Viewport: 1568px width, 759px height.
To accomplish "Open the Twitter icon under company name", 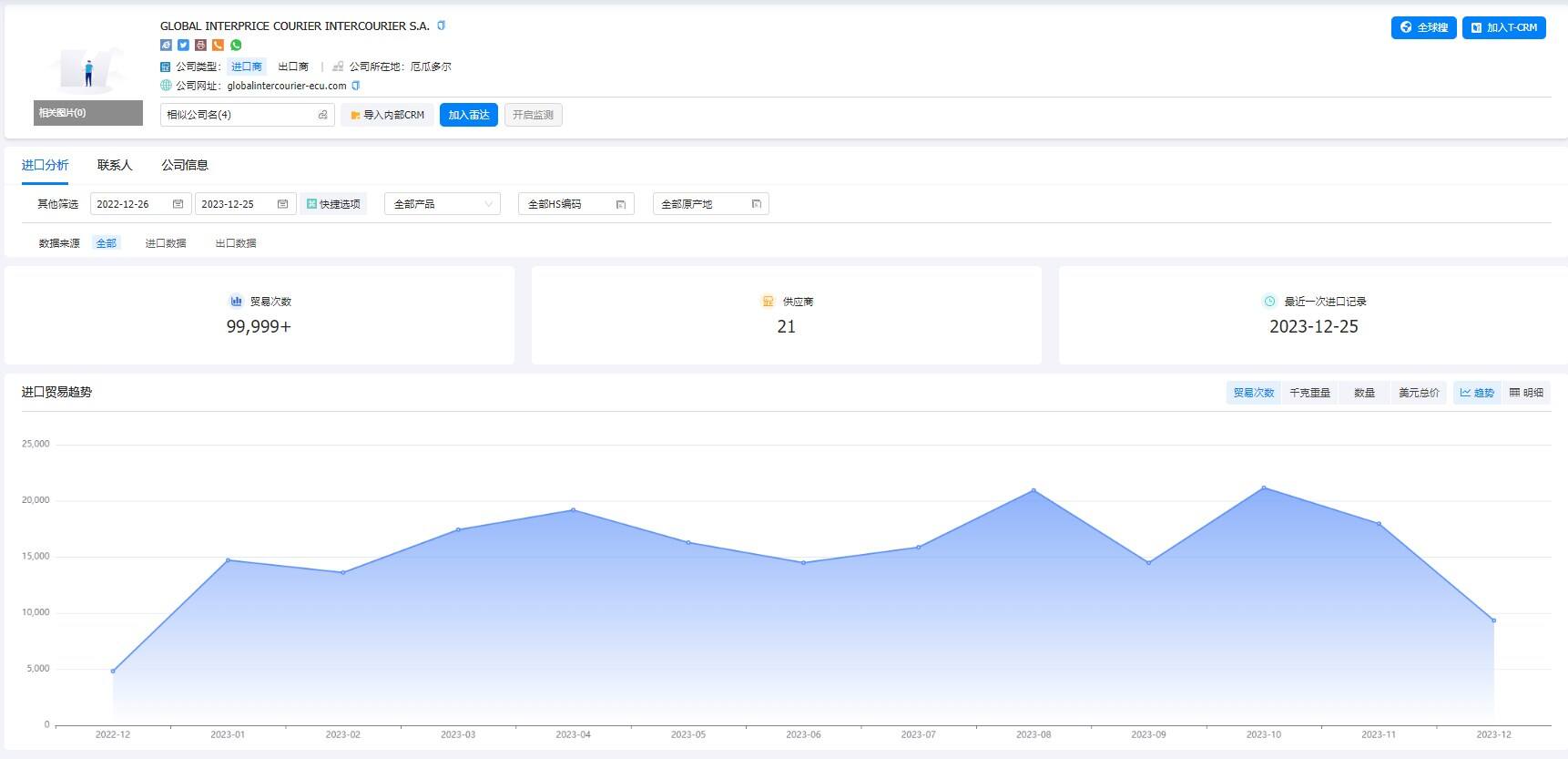I will 183,45.
